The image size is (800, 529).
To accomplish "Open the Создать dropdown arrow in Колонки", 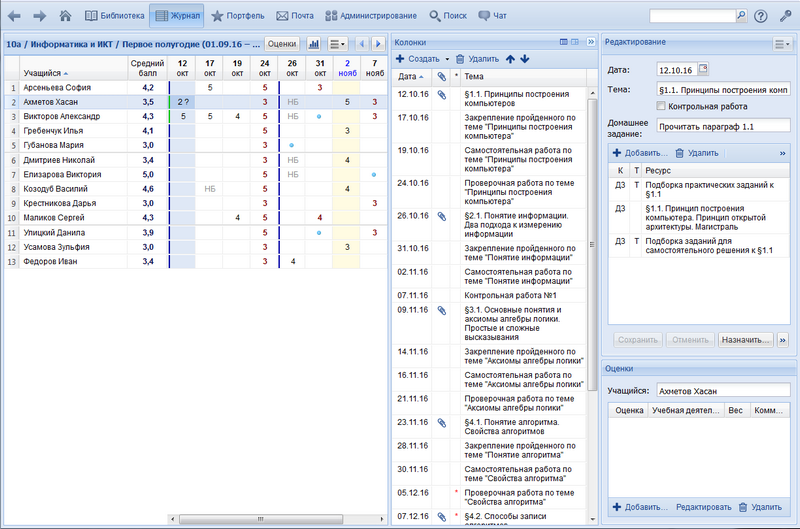I will (446, 60).
